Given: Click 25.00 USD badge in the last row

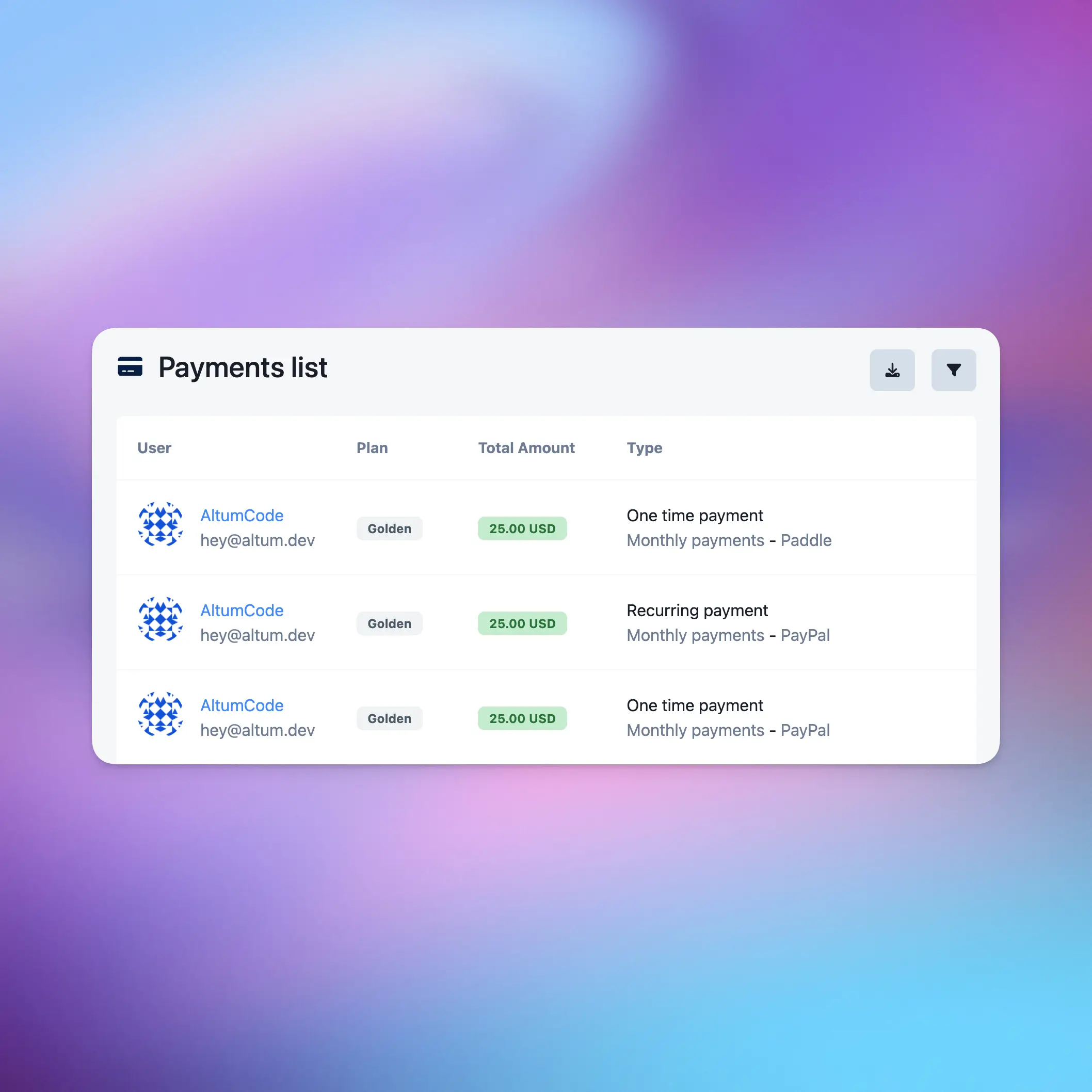Looking at the screenshot, I should coord(522,718).
